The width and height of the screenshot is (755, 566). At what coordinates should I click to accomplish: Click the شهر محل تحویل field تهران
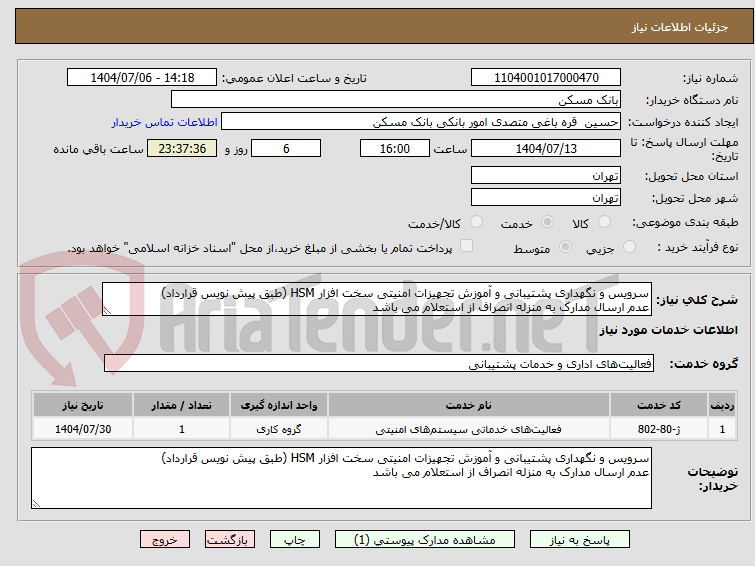pos(546,197)
